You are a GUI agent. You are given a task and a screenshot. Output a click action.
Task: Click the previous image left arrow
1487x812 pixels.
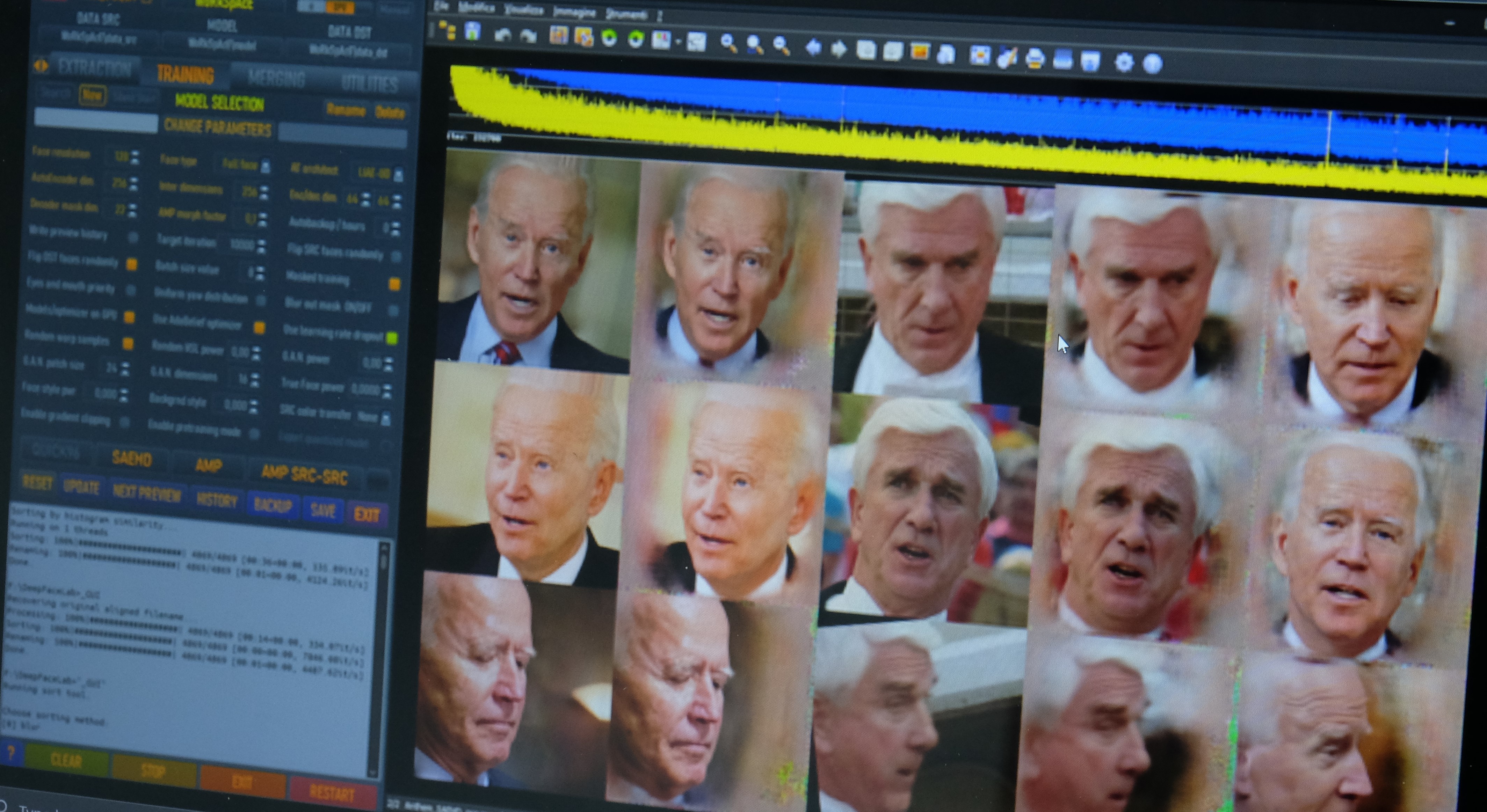pyautogui.click(x=813, y=47)
